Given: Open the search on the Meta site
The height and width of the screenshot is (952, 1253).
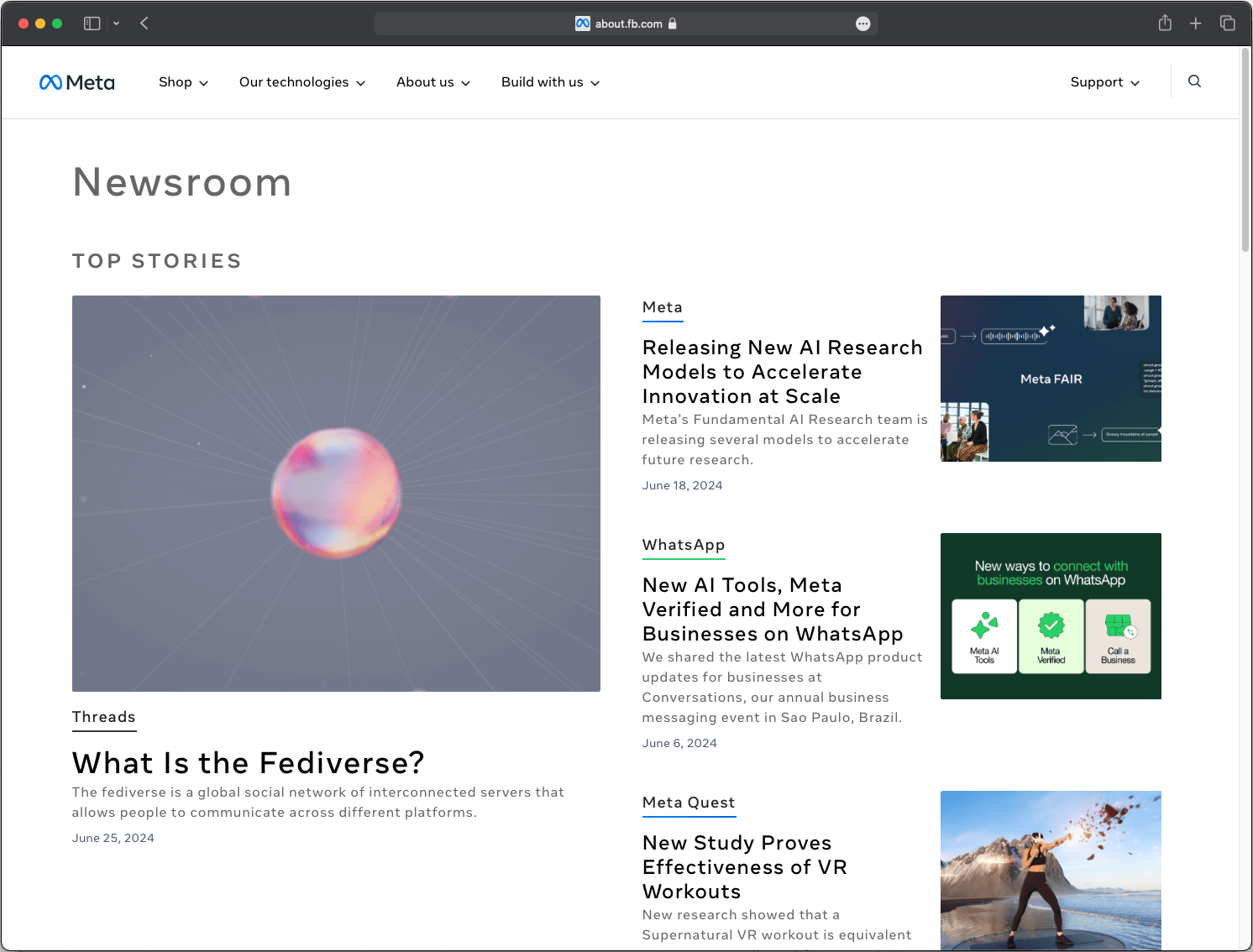Looking at the screenshot, I should 1194,81.
